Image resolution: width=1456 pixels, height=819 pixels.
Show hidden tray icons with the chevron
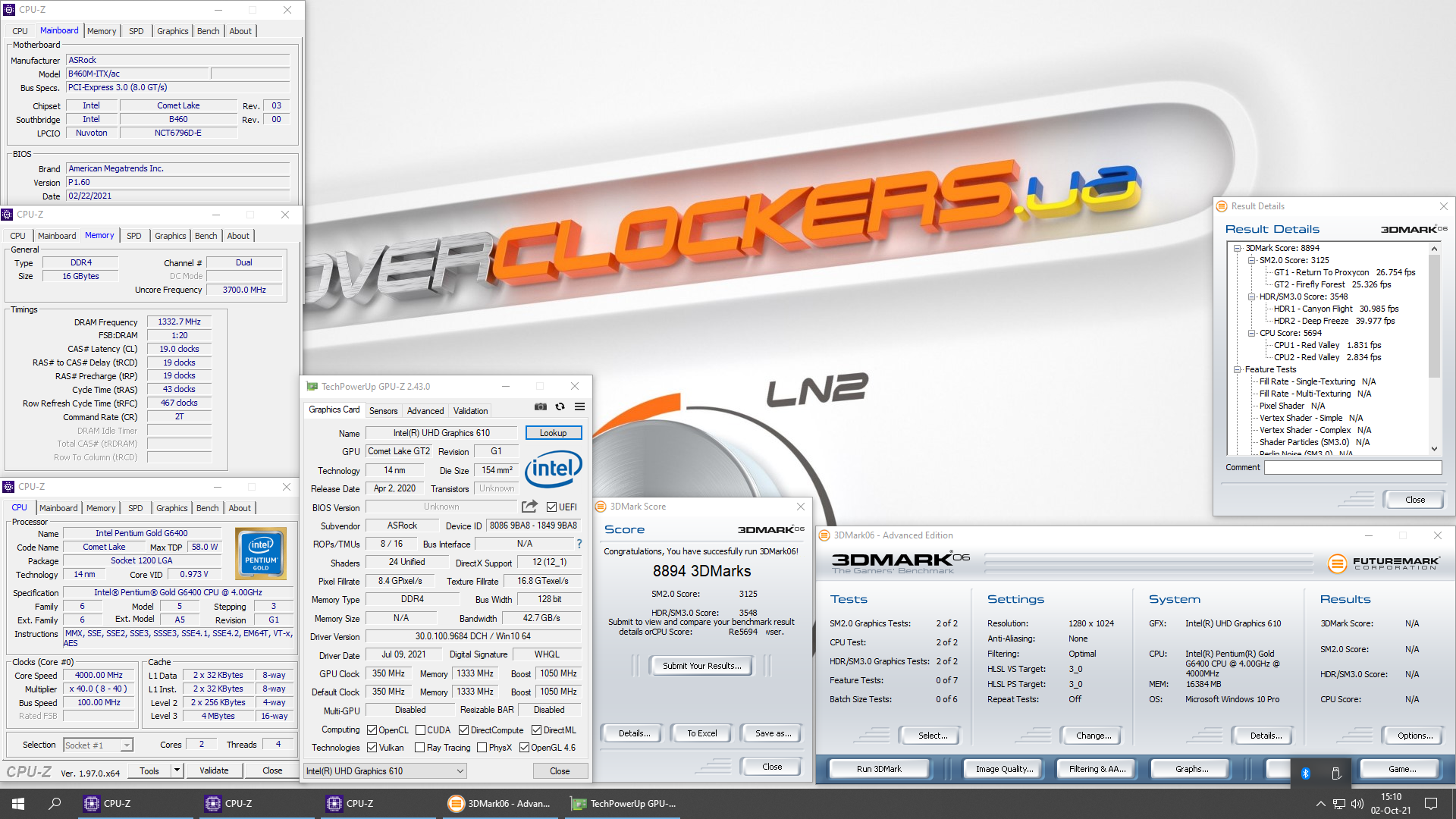[x=1320, y=804]
